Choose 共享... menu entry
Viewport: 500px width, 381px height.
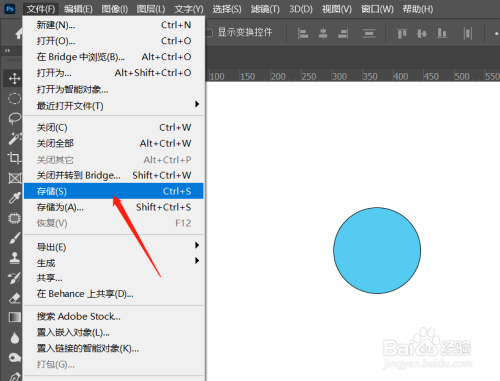114,278
